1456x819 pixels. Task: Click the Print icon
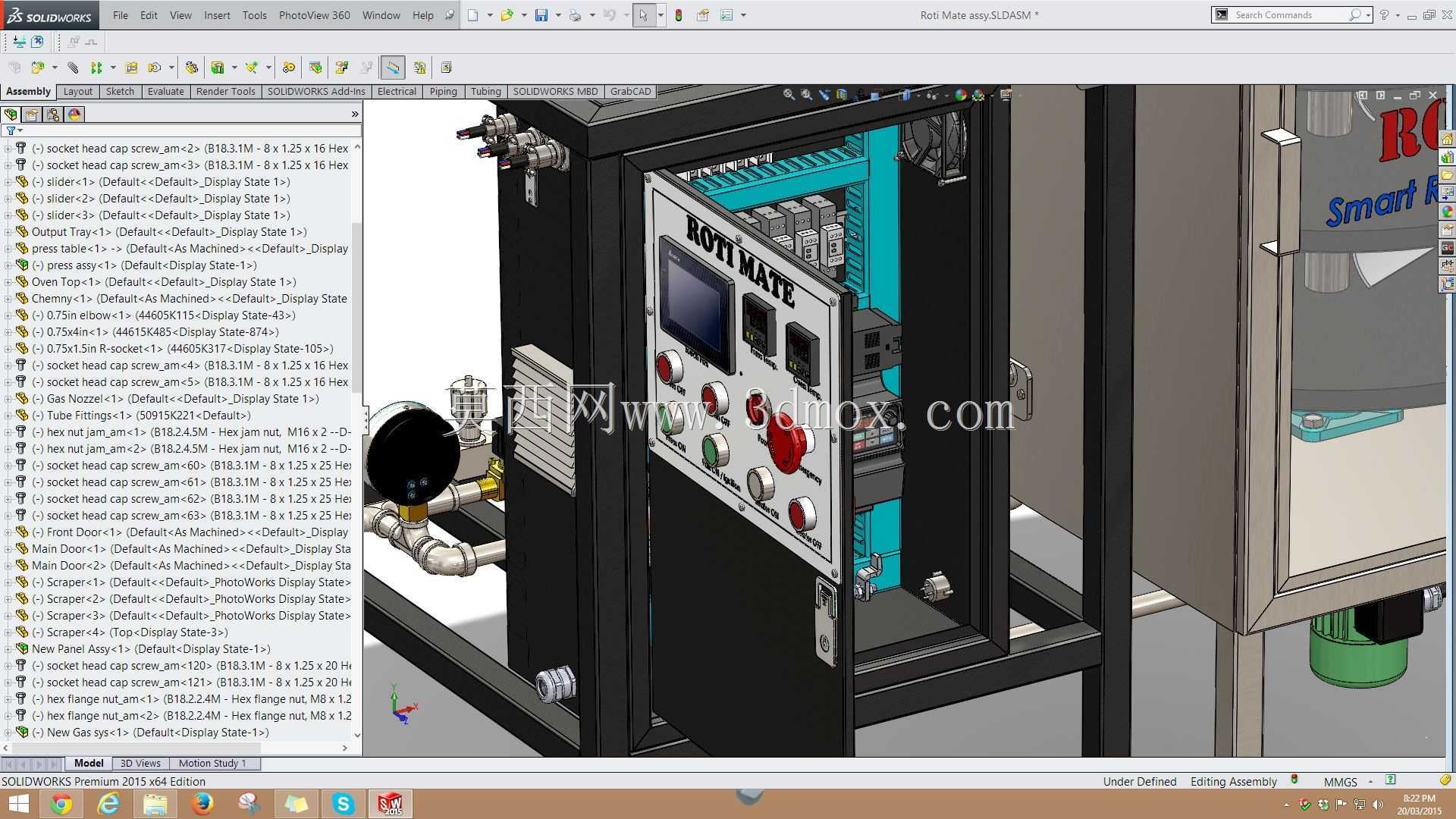pyautogui.click(x=576, y=15)
